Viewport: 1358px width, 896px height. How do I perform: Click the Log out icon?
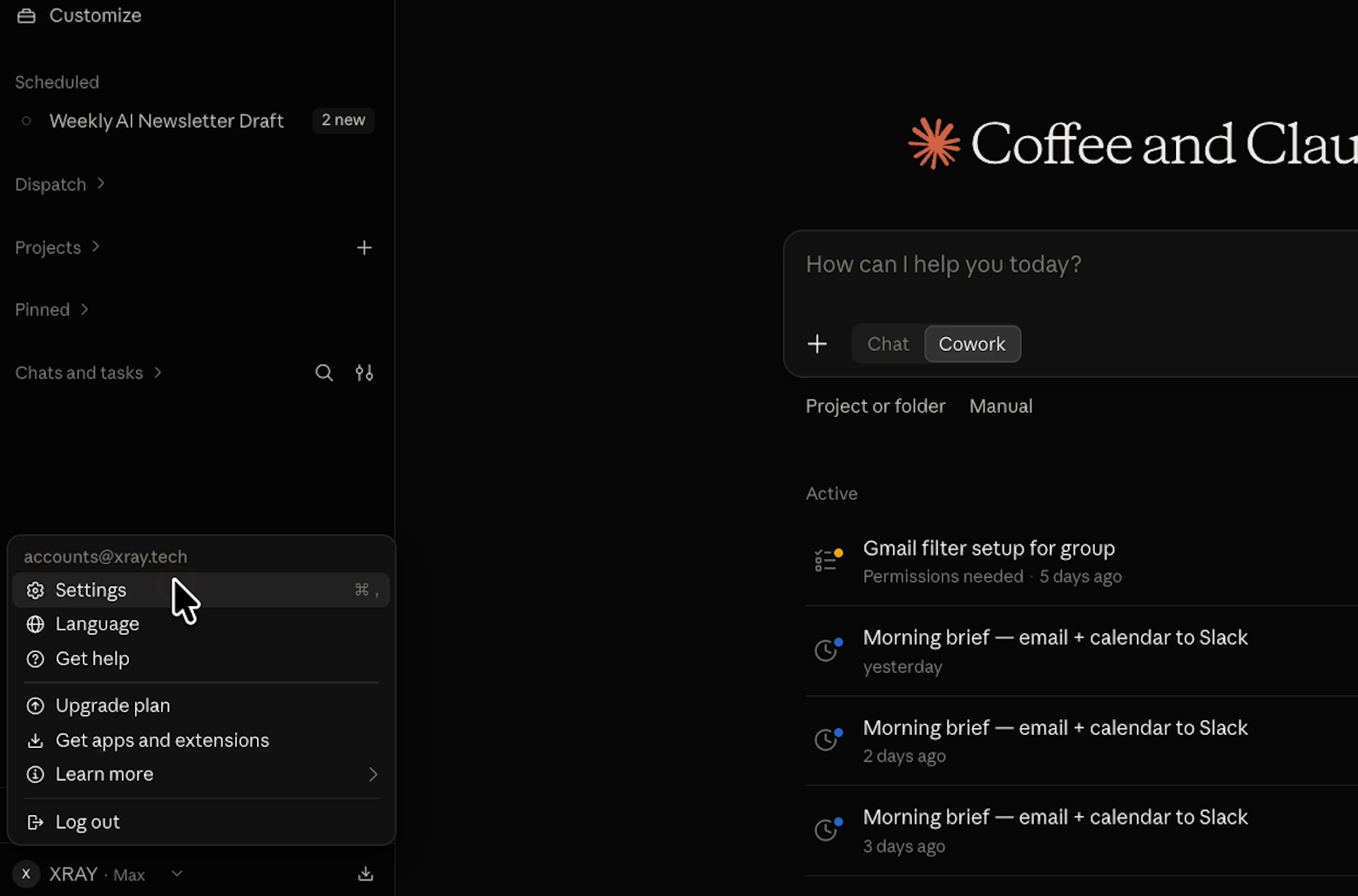pyautogui.click(x=36, y=822)
